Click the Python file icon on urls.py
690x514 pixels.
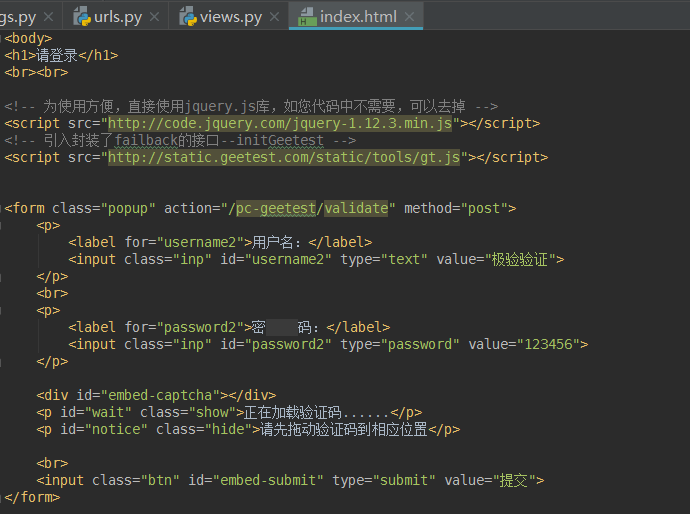pyautogui.click(x=81, y=16)
